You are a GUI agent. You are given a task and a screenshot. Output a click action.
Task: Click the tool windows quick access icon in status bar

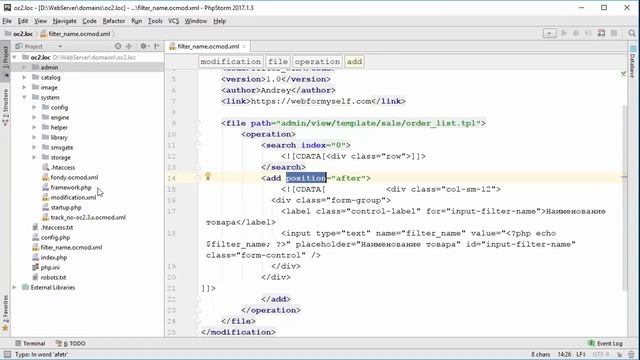pos(7,354)
